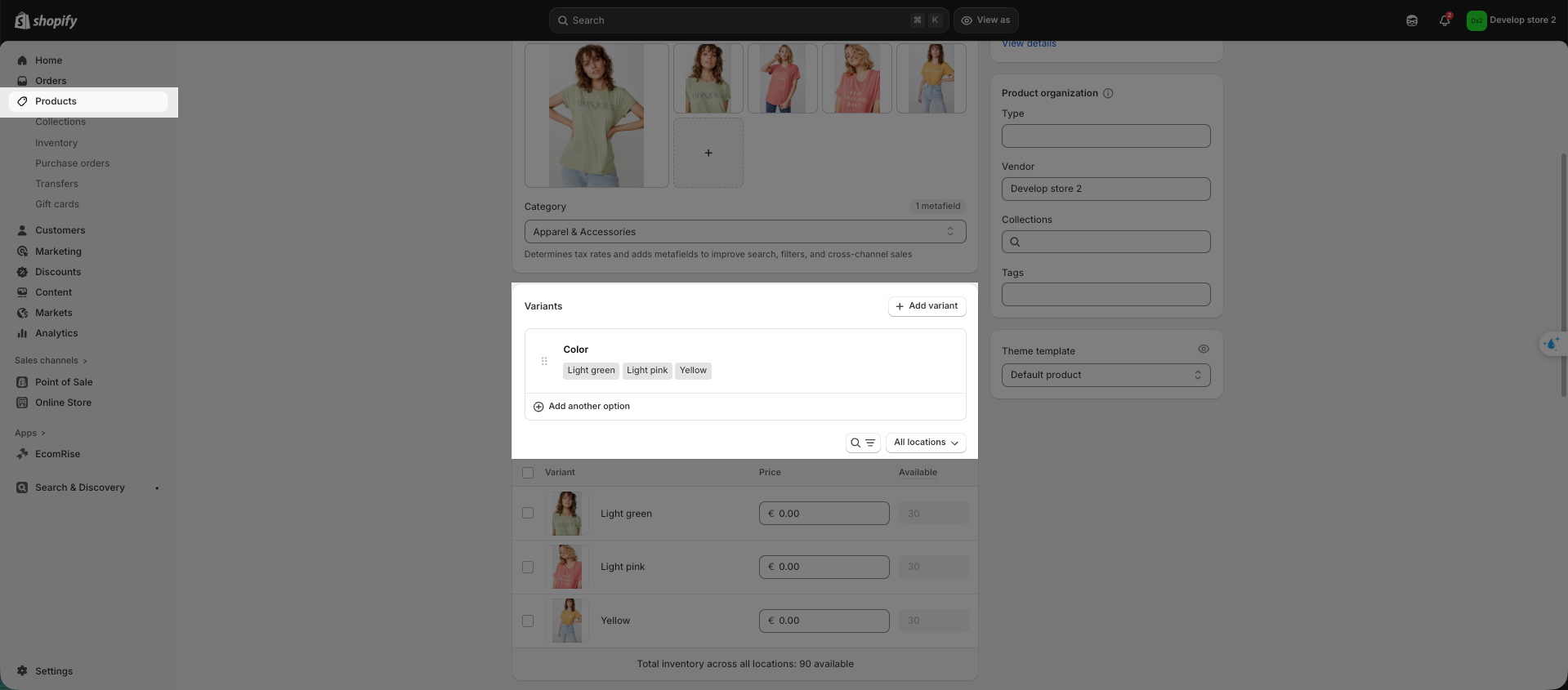Image resolution: width=1568 pixels, height=690 pixels.
Task: Open the All locations dropdown
Action: (925, 443)
